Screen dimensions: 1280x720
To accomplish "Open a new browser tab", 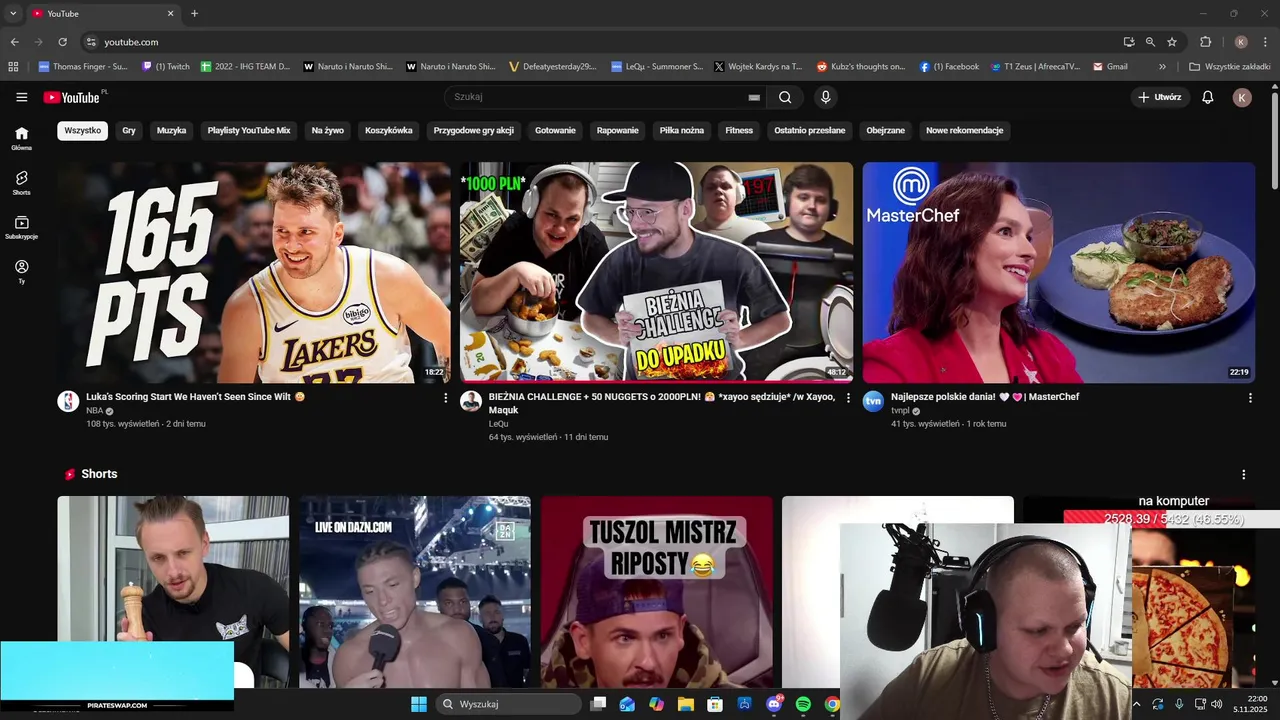I will tap(194, 13).
